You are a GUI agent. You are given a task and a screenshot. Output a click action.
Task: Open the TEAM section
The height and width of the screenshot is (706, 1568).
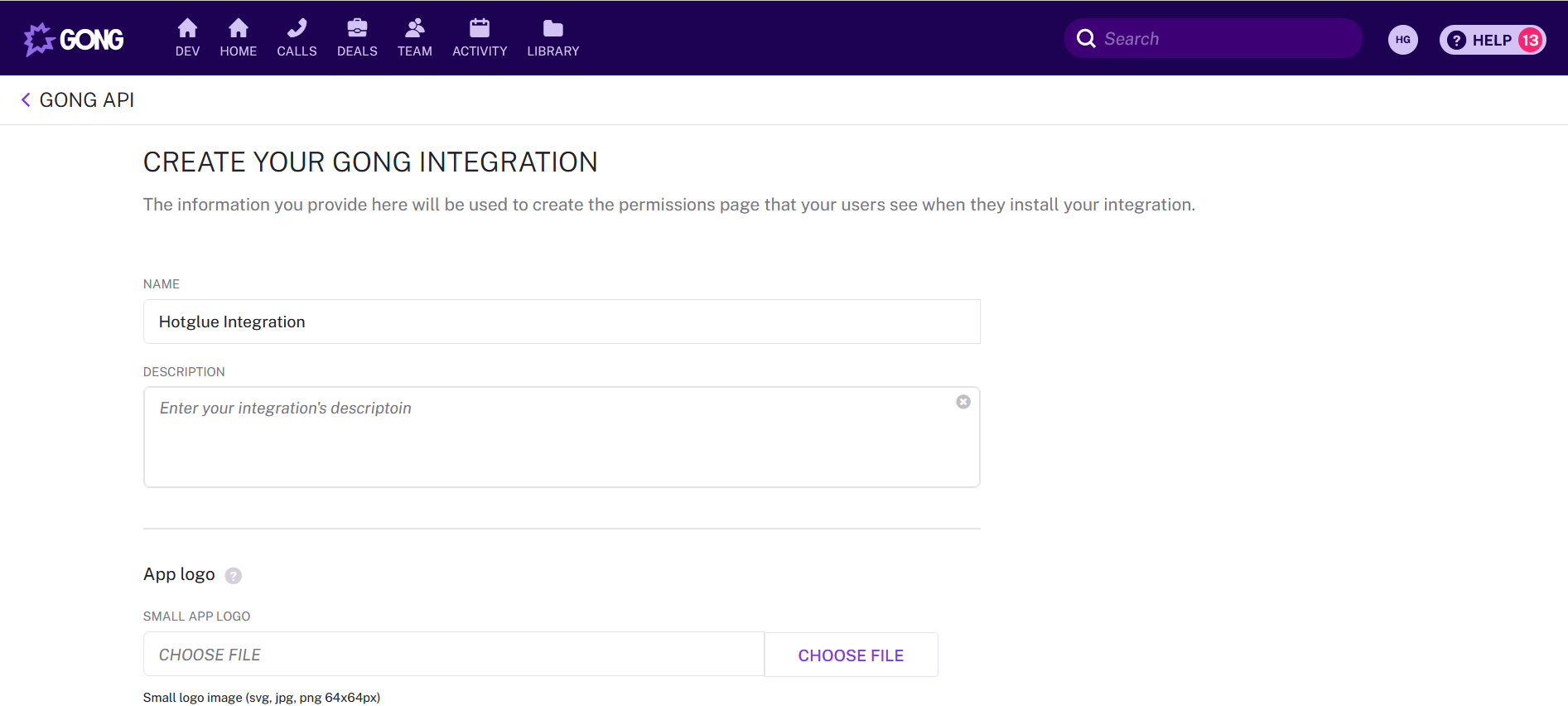tap(415, 38)
